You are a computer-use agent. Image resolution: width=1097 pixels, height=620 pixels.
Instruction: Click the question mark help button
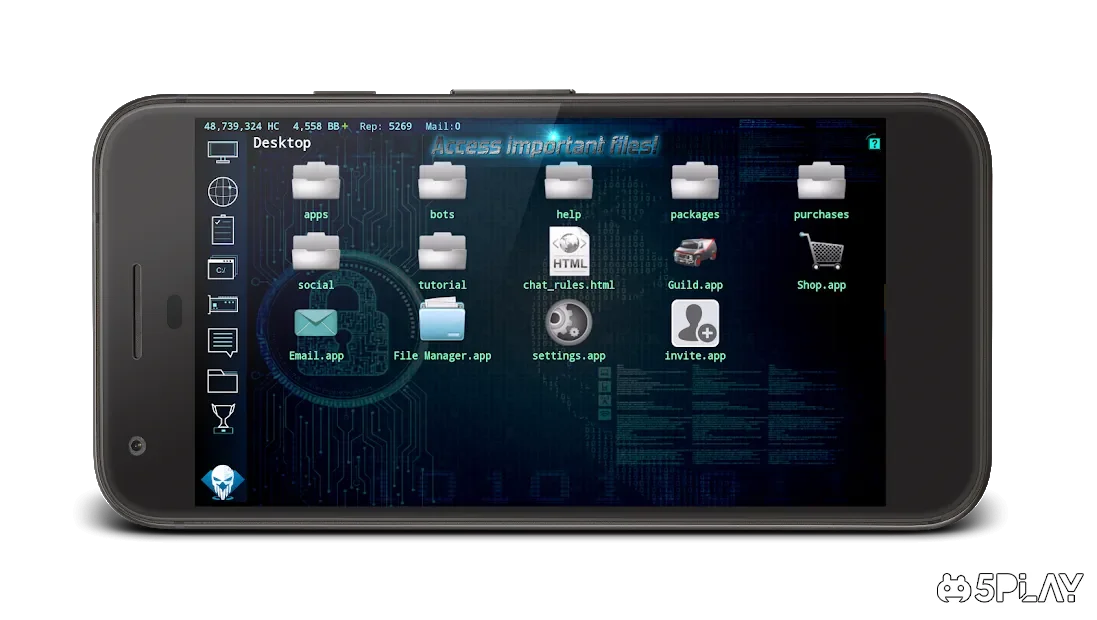coord(874,143)
